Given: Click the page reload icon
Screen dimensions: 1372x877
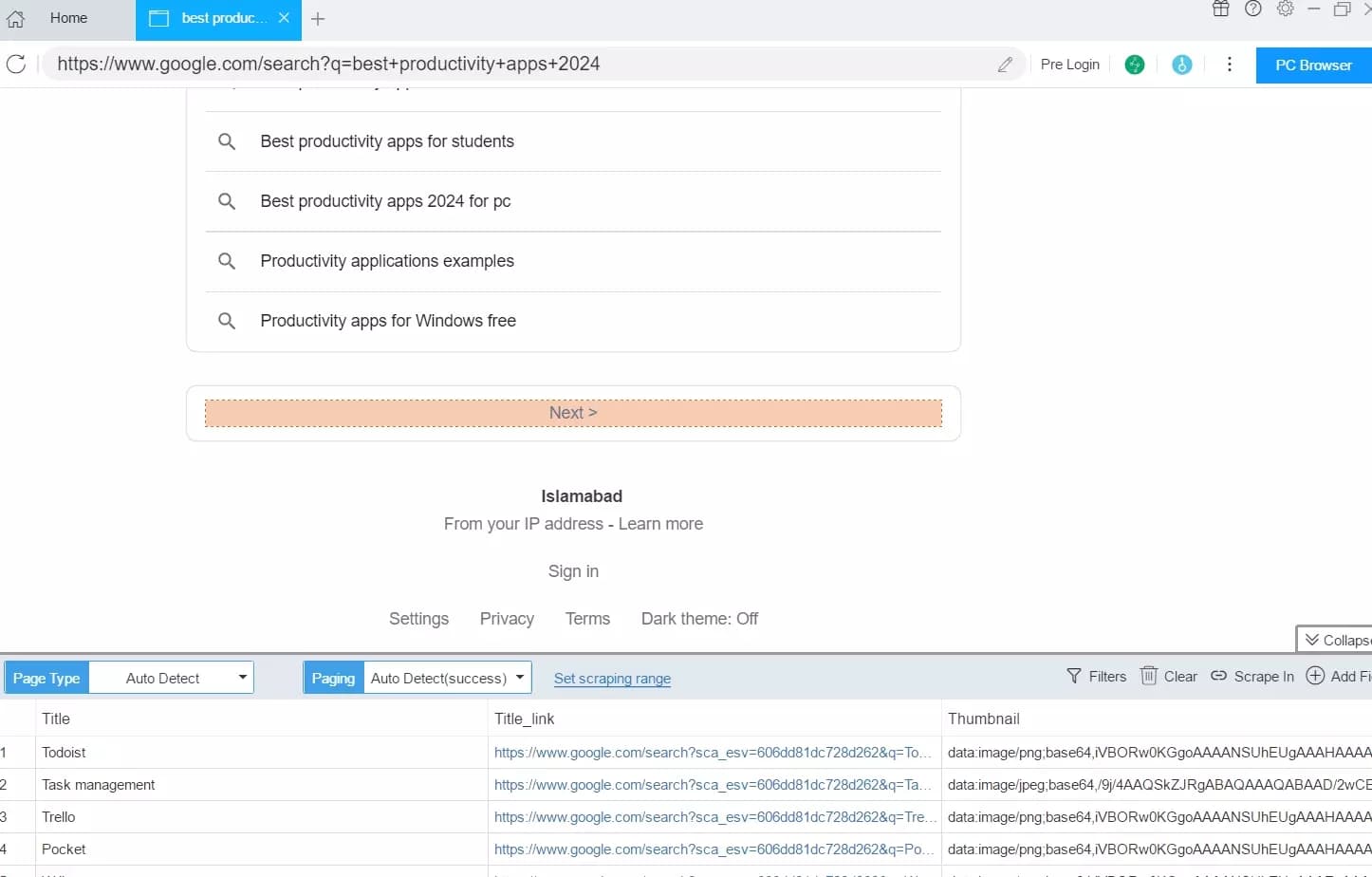Looking at the screenshot, I should click(x=16, y=65).
